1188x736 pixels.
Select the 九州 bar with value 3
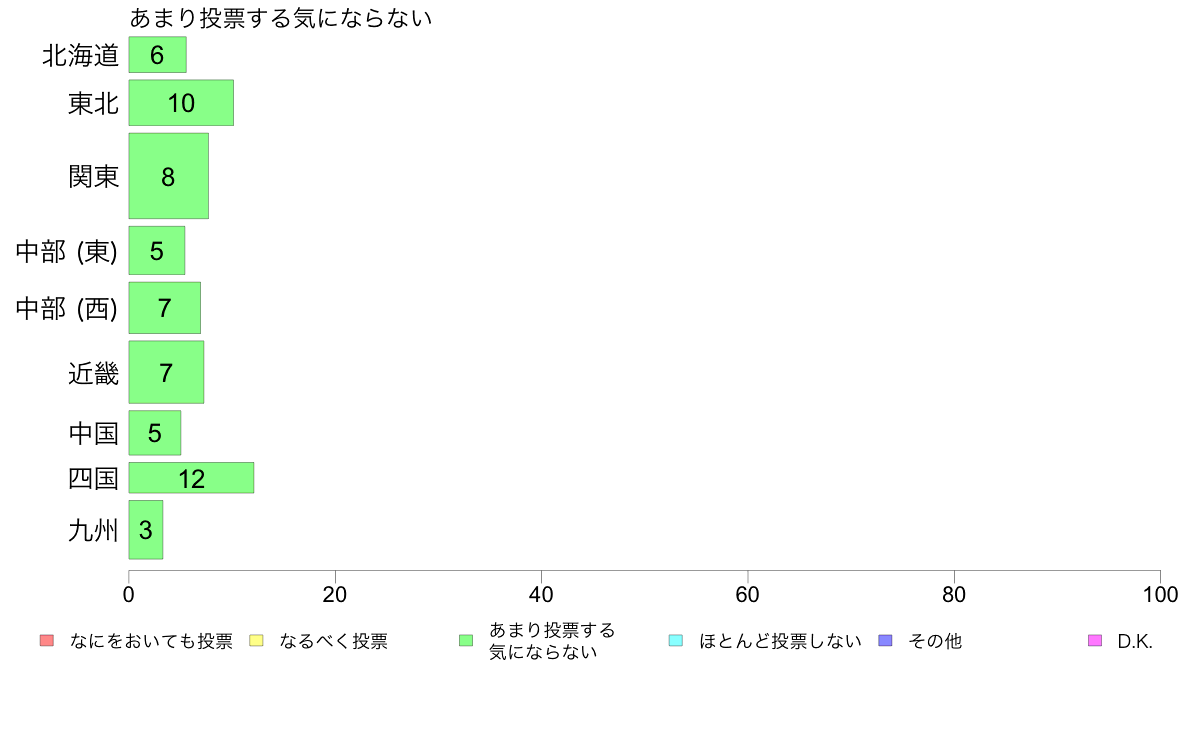[145, 529]
